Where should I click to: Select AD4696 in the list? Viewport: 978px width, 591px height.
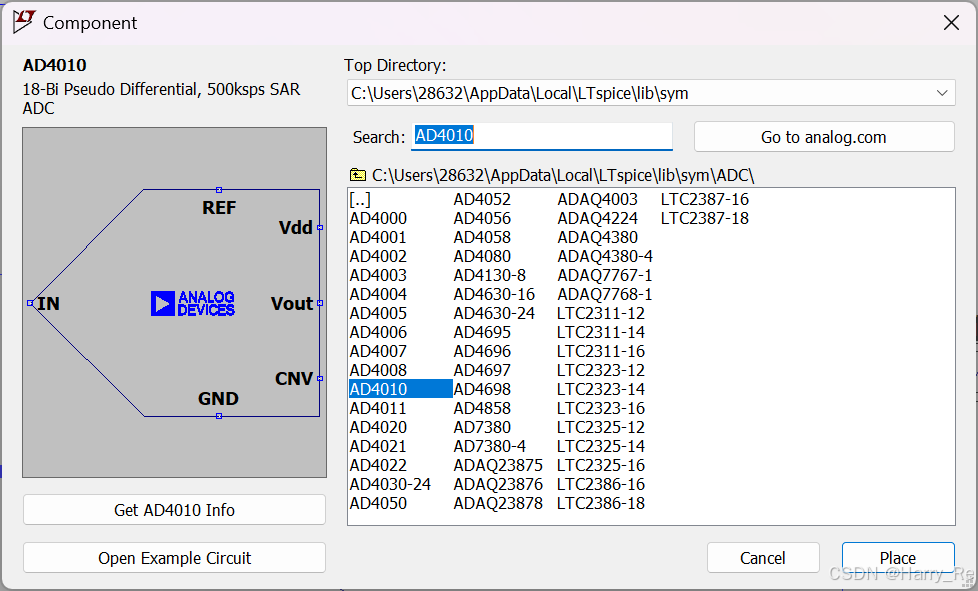tap(482, 352)
